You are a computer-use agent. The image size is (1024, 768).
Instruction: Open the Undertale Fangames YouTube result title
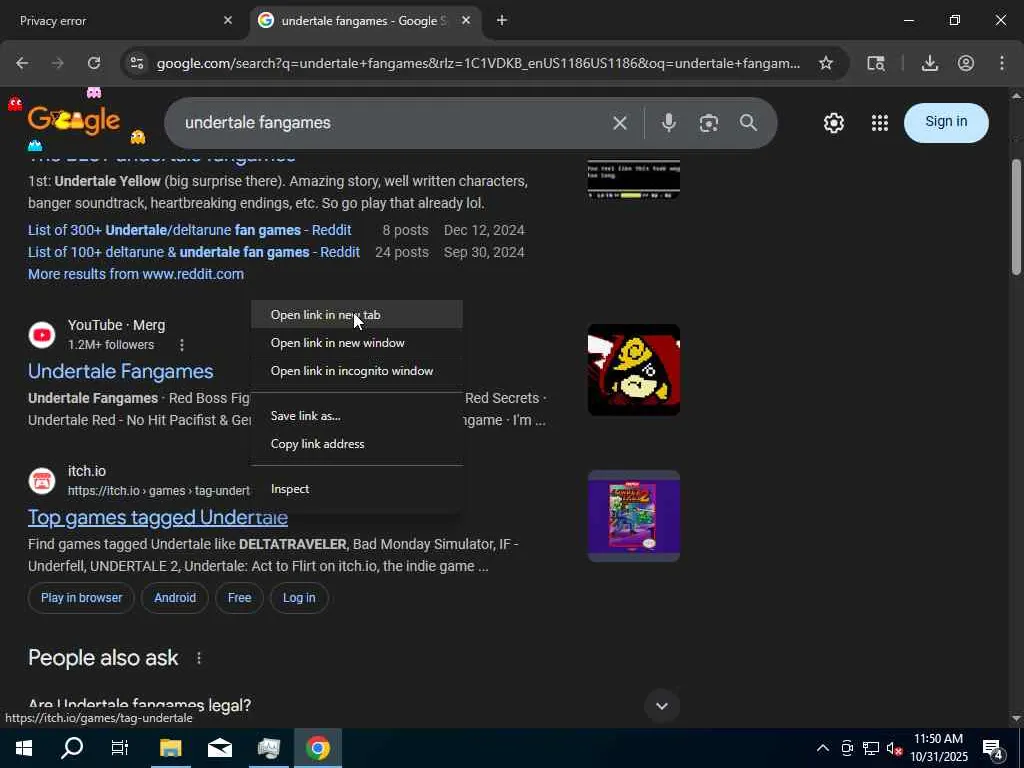pyautogui.click(x=121, y=372)
